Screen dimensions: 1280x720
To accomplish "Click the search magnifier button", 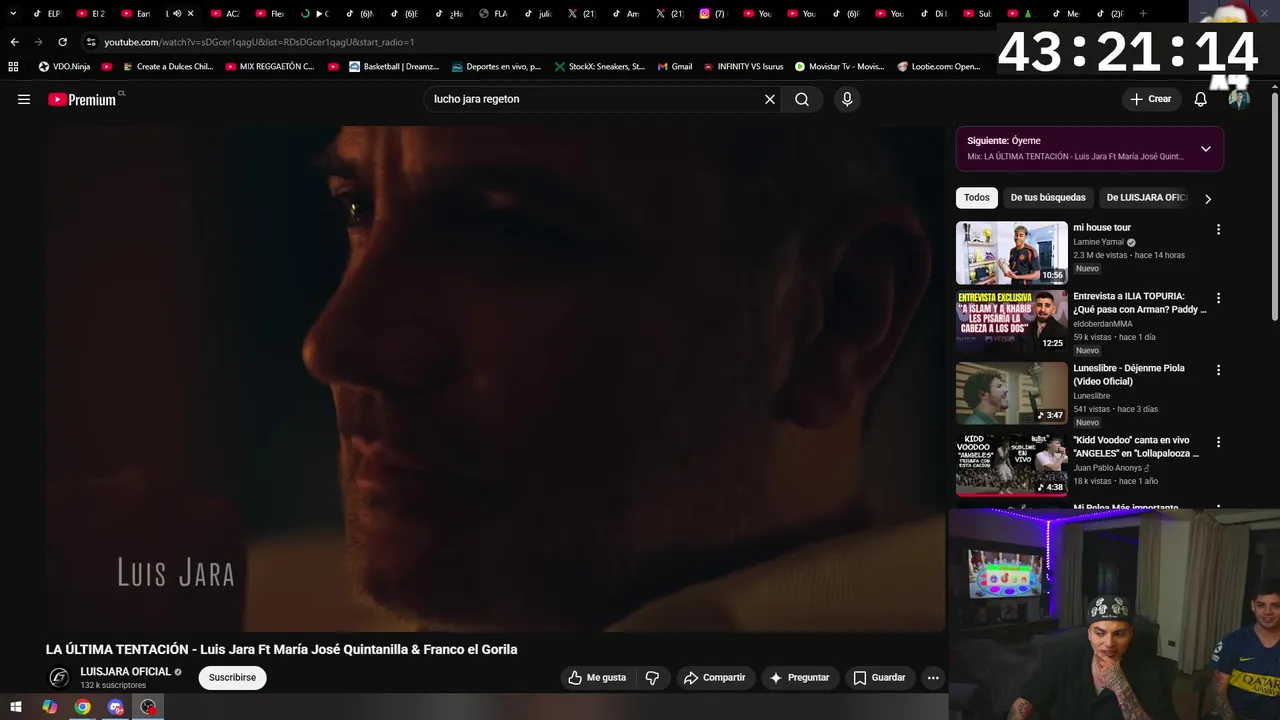I will coord(802,99).
